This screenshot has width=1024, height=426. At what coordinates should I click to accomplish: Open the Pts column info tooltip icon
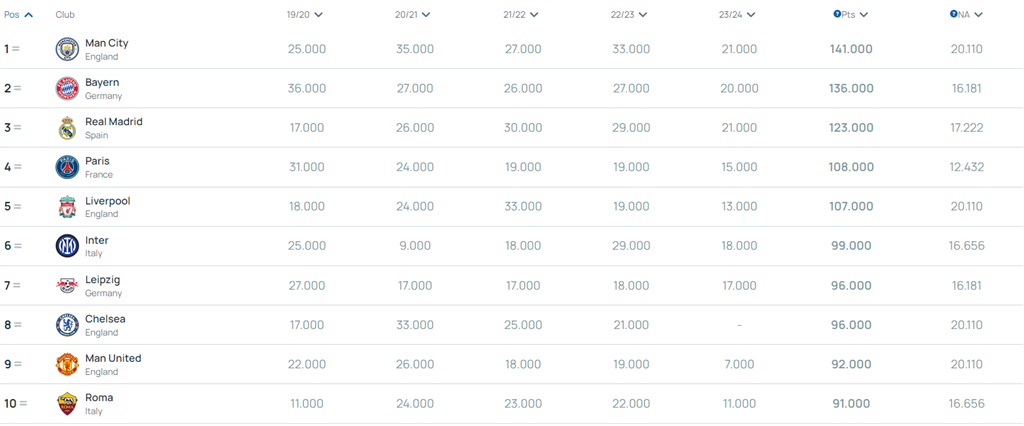click(x=837, y=14)
